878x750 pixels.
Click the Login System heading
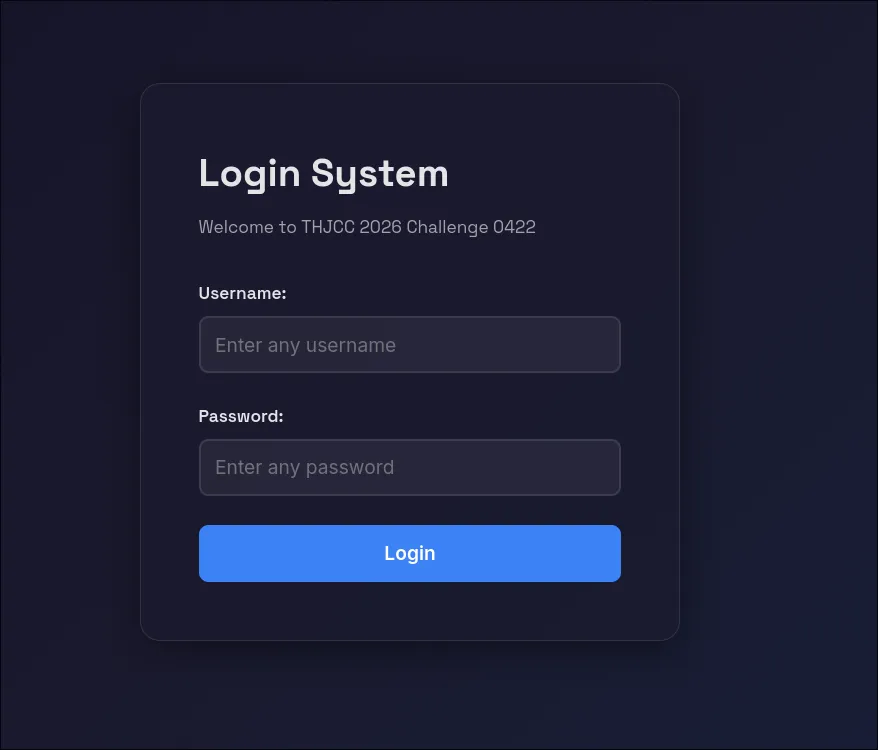click(x=324, y=174)
